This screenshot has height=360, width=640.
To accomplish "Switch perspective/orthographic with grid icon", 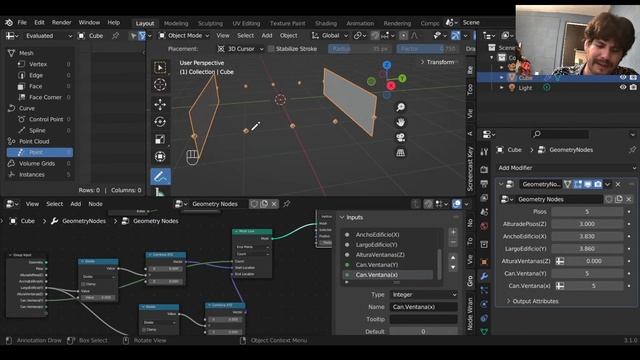I will [x=400, y=153].
